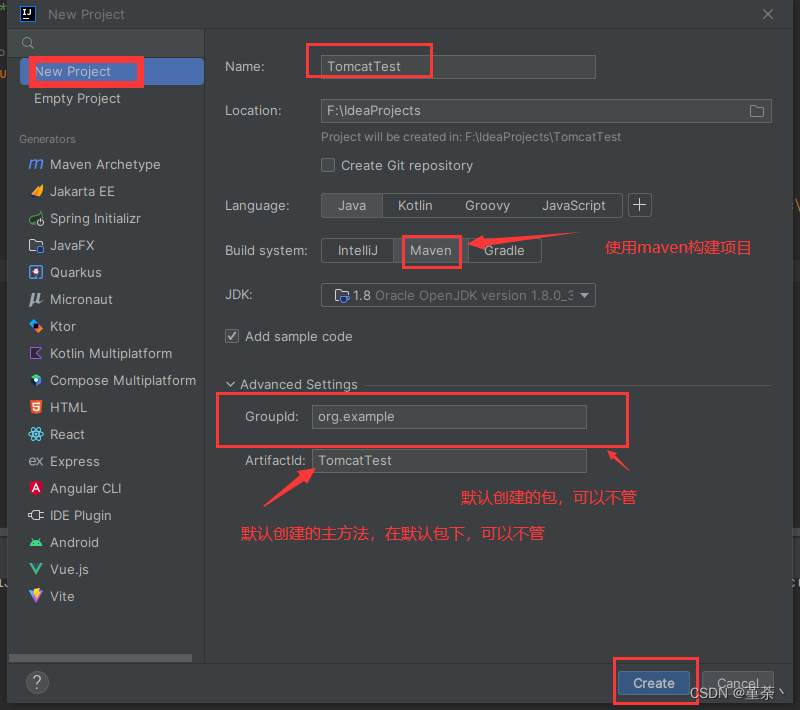The image size is (800, 710).
Task: Click the HTML5 shield icon
Action: 36,407
